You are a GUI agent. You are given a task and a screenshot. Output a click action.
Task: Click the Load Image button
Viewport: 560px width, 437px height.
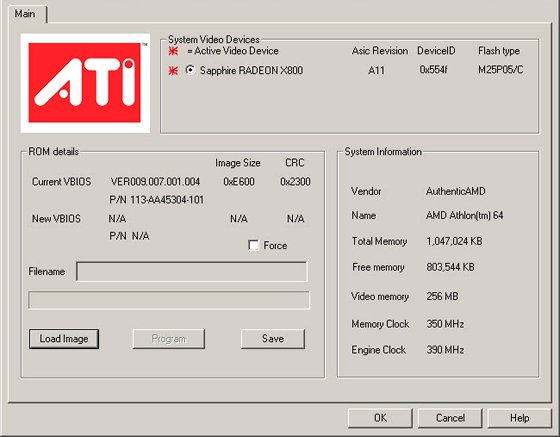click(x=64, y=339)
